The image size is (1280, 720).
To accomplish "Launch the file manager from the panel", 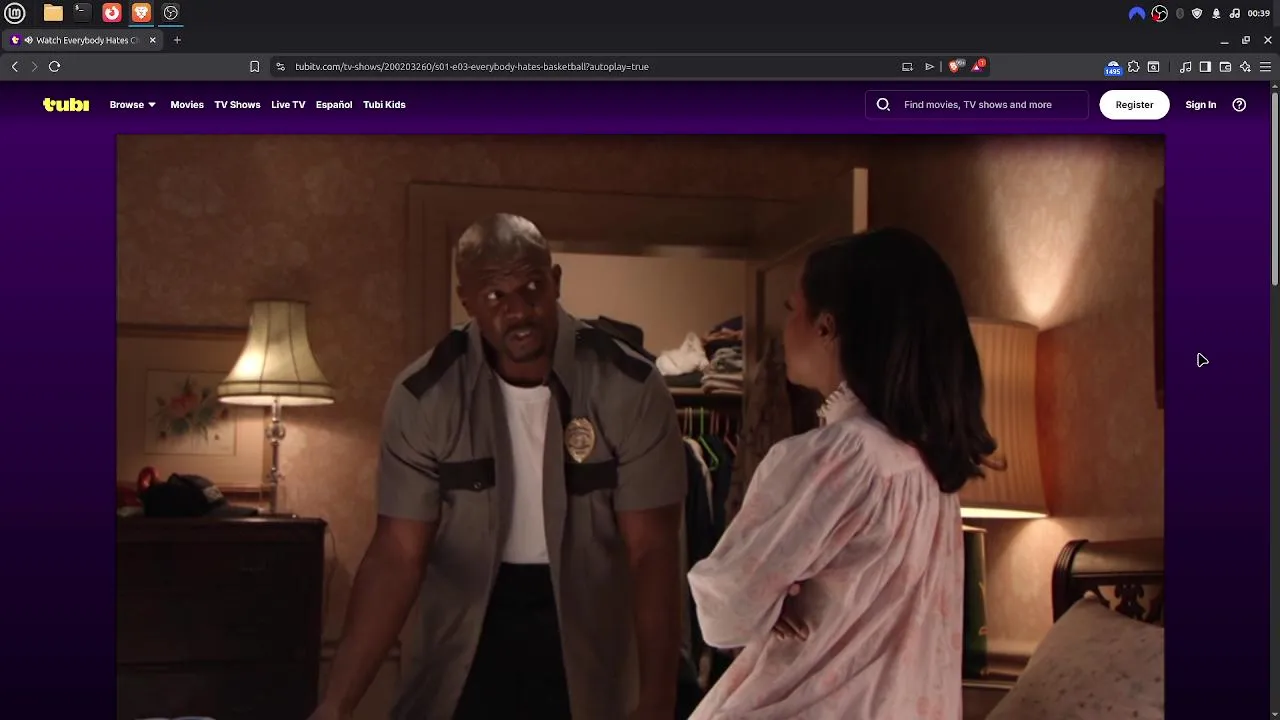I will click(x=53, y=13).
